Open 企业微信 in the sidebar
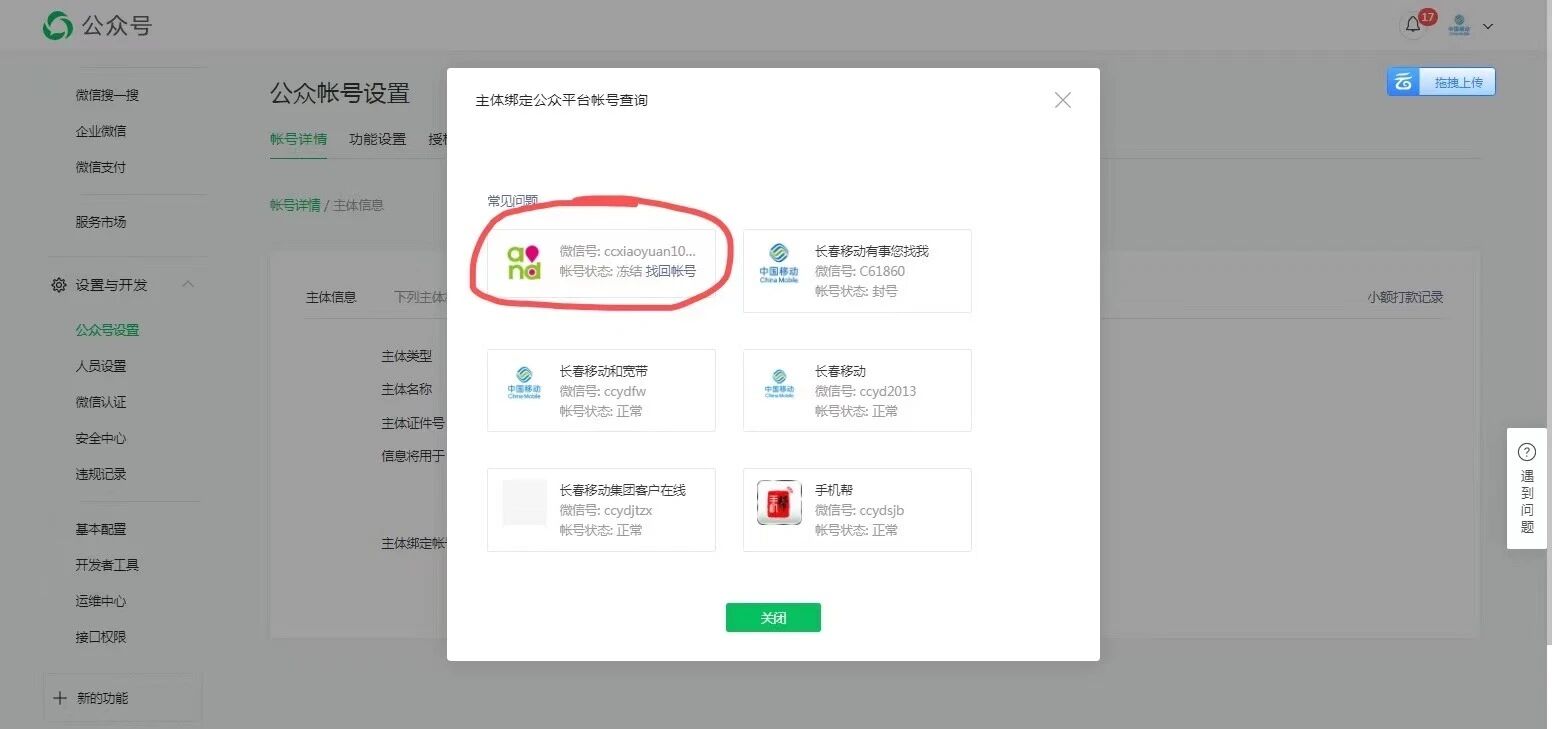Screen dimensions: 1552x729 (x=101, y=131)
